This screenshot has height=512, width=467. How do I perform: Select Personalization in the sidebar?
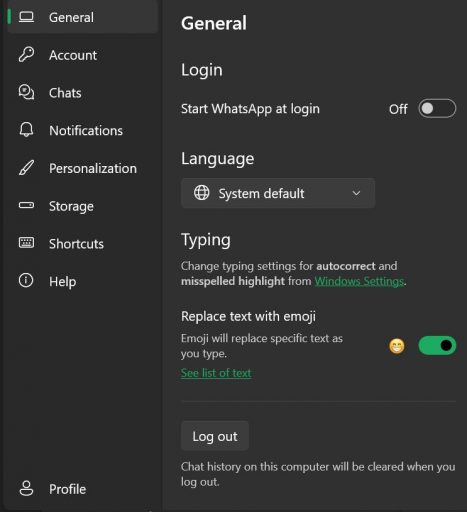(x=82, y=168)
